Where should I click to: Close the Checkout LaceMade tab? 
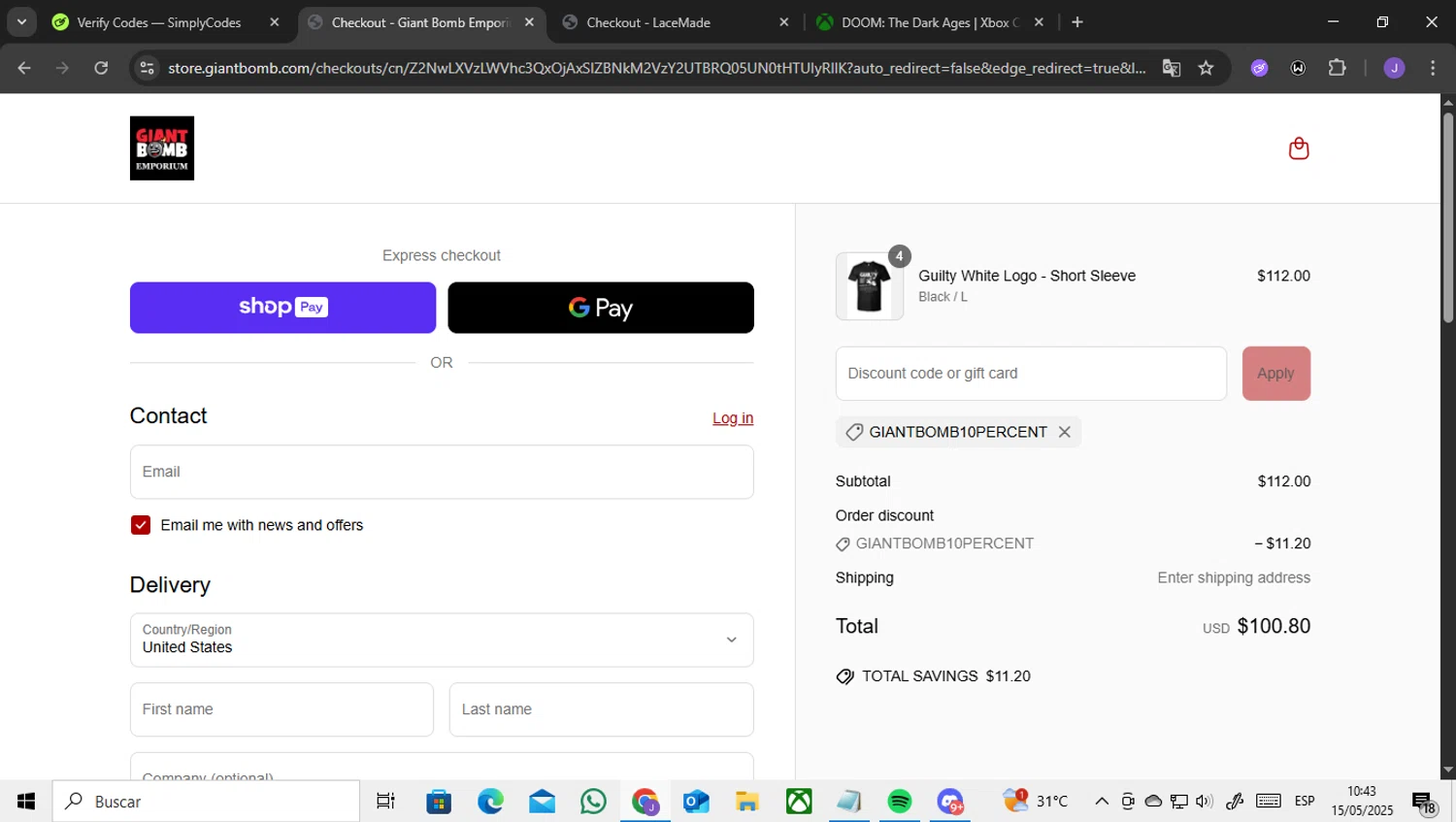783,22
